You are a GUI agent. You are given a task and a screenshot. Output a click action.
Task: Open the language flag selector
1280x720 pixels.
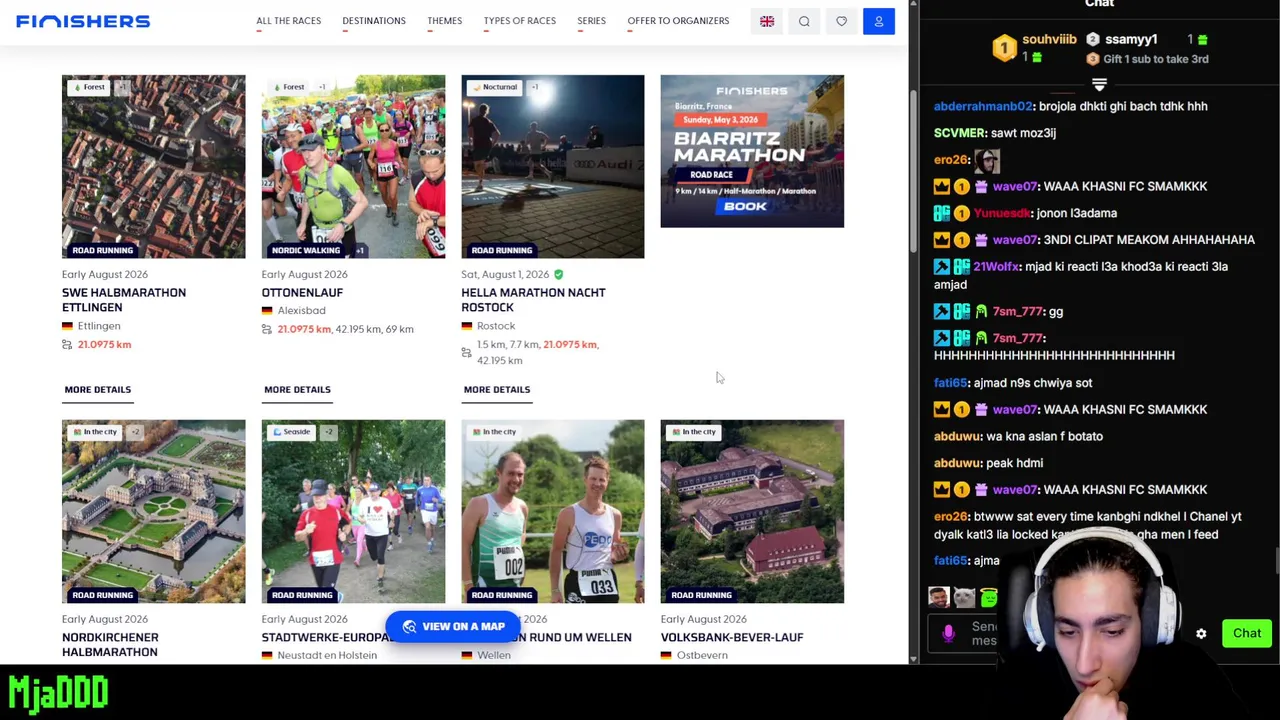[x=767, y=21]
